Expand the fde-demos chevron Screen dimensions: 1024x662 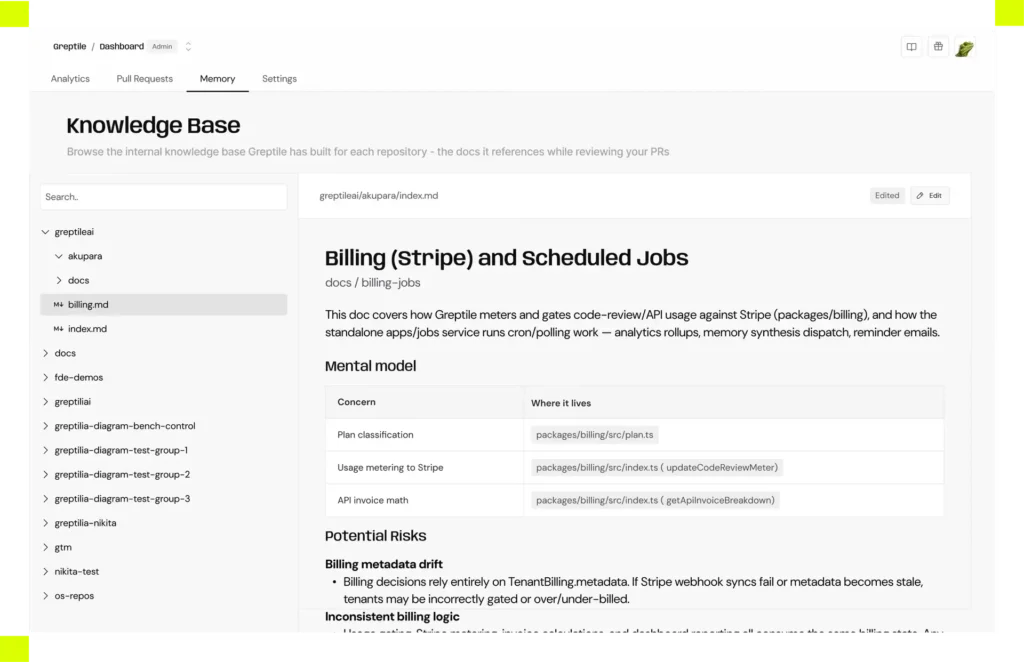coord(45,377)
